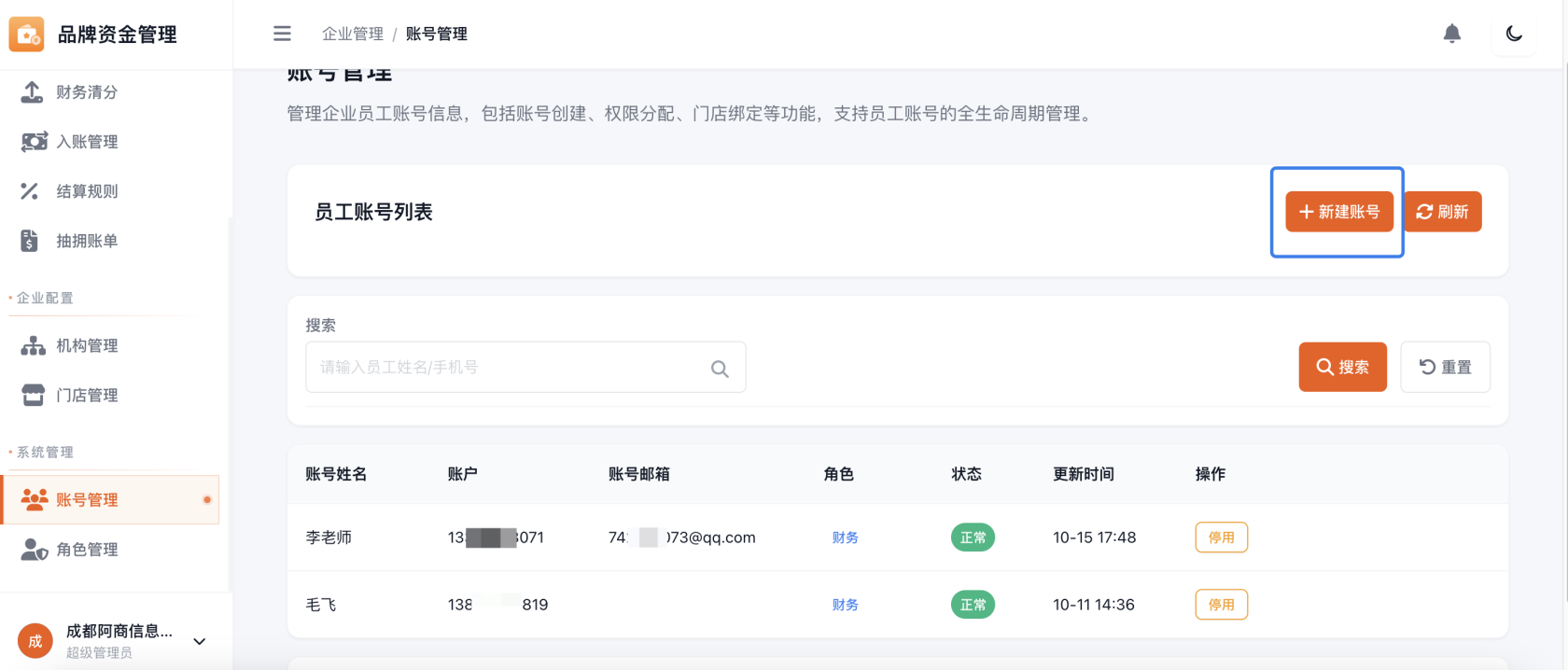Disable 李老师's account with 停用
The width and height of the screenshot is (1568, 670).
coord(1221,537)
